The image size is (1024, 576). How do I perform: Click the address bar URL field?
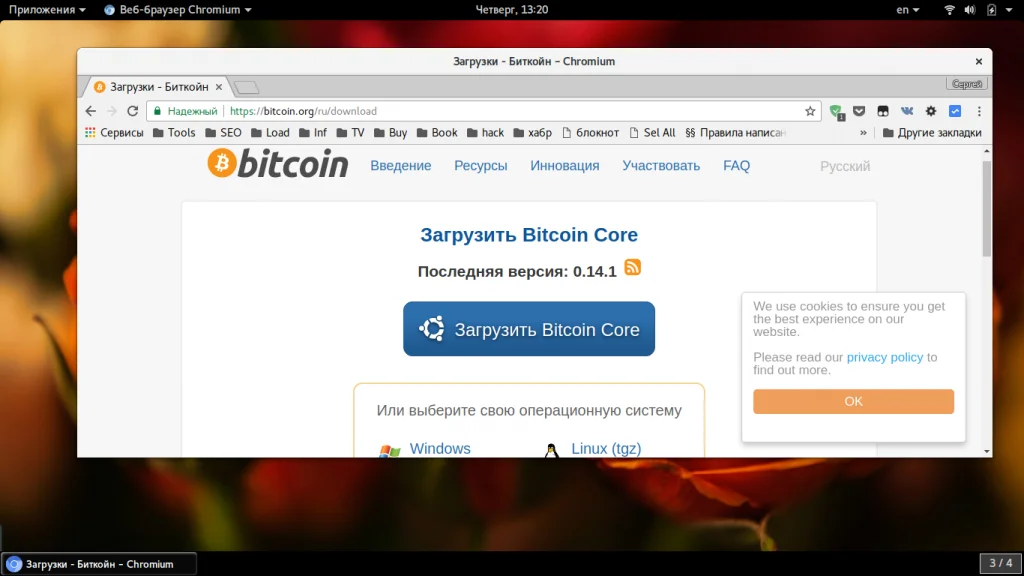coord(483,111)
